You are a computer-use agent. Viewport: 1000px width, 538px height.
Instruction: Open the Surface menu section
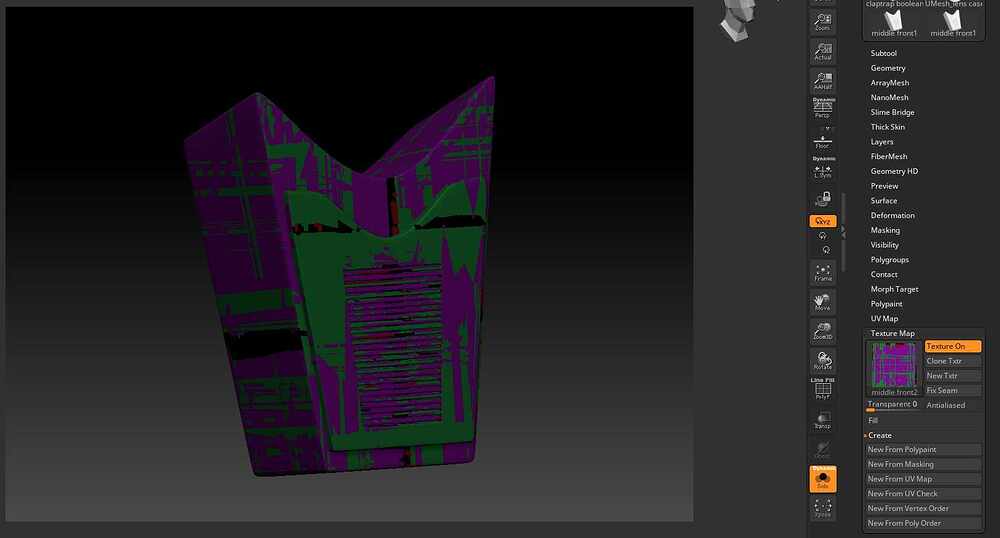pyautogui.click(x=883, y=201)
